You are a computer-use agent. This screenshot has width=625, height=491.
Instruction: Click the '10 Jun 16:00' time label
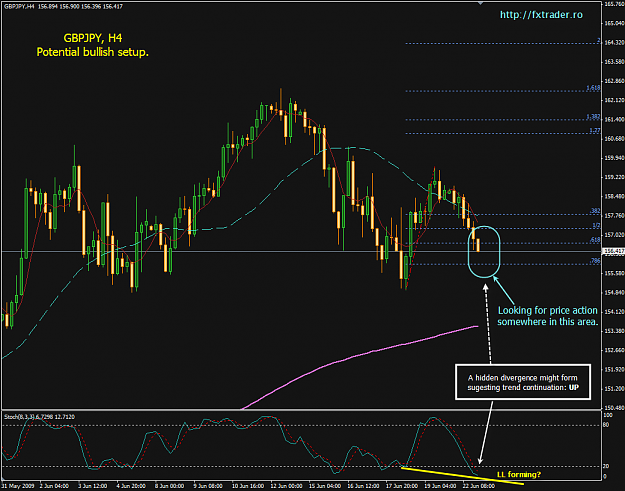pos(246,486)
